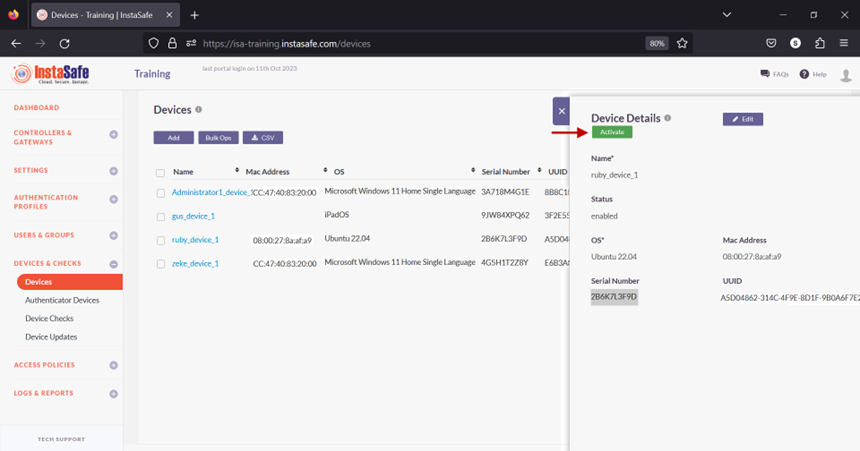860x451 pixels.
Task: Click the Edit button in Device Details
Action: pos(743,119)
